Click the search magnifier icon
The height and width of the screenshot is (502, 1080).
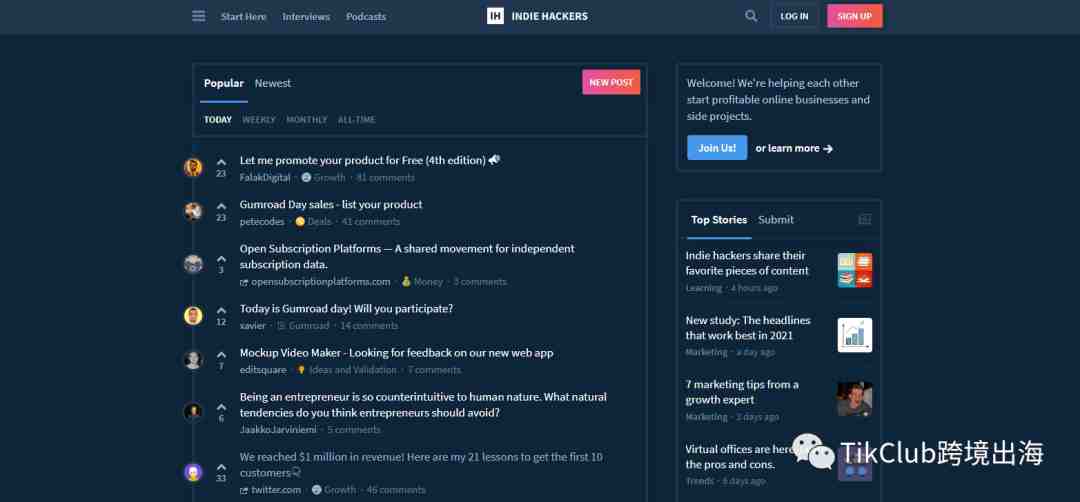[751, 16]
